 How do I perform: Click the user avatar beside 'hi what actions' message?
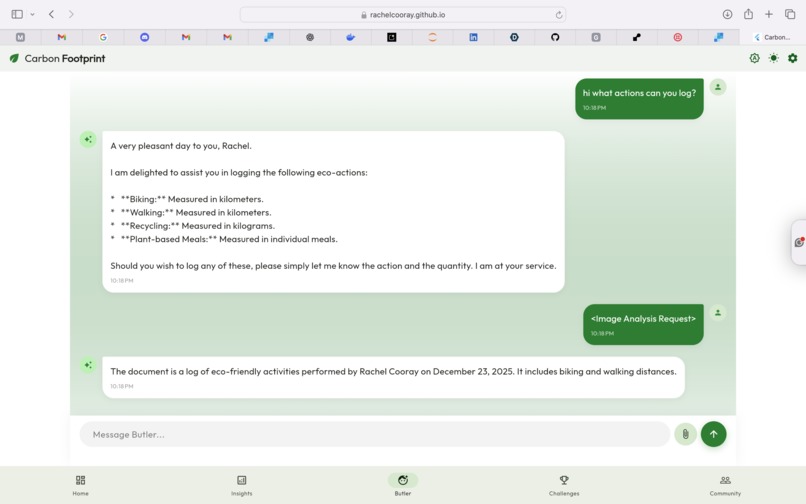718,87
